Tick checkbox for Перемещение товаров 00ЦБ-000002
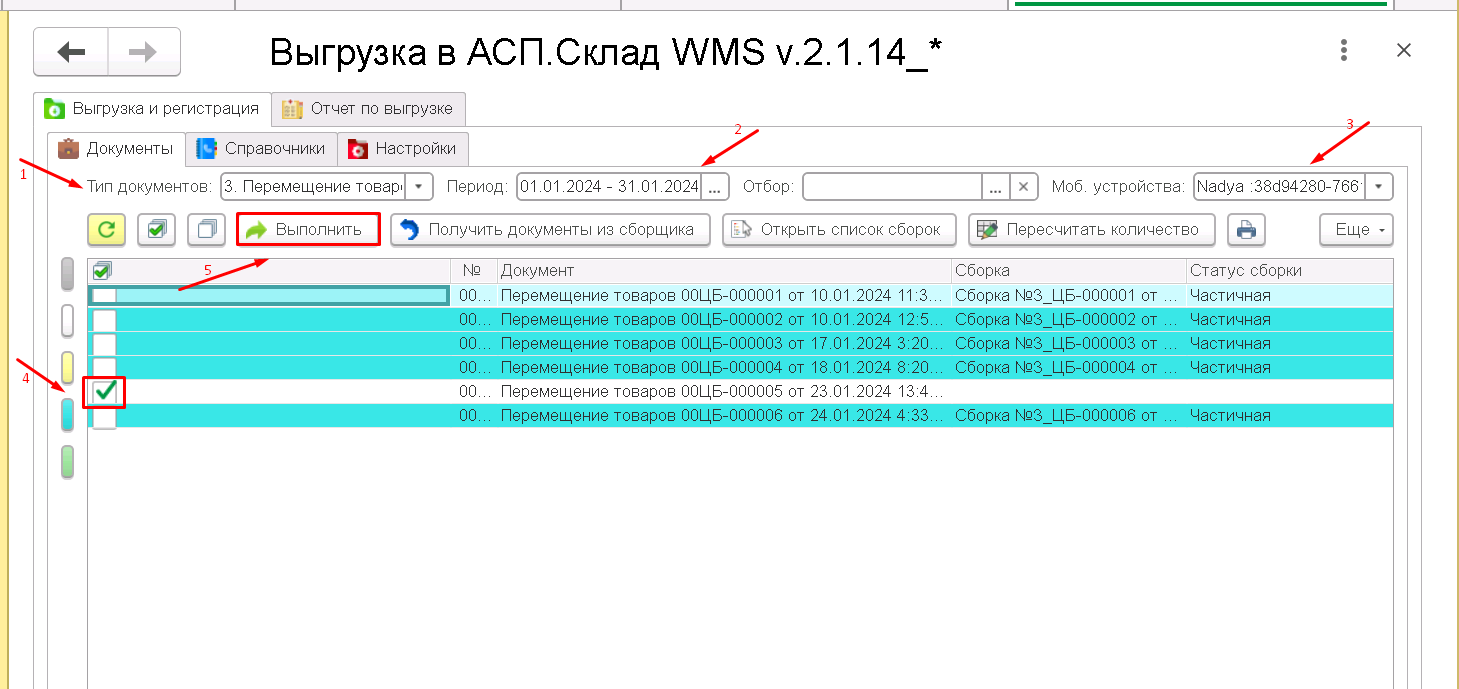 click(x=105, y=320)
